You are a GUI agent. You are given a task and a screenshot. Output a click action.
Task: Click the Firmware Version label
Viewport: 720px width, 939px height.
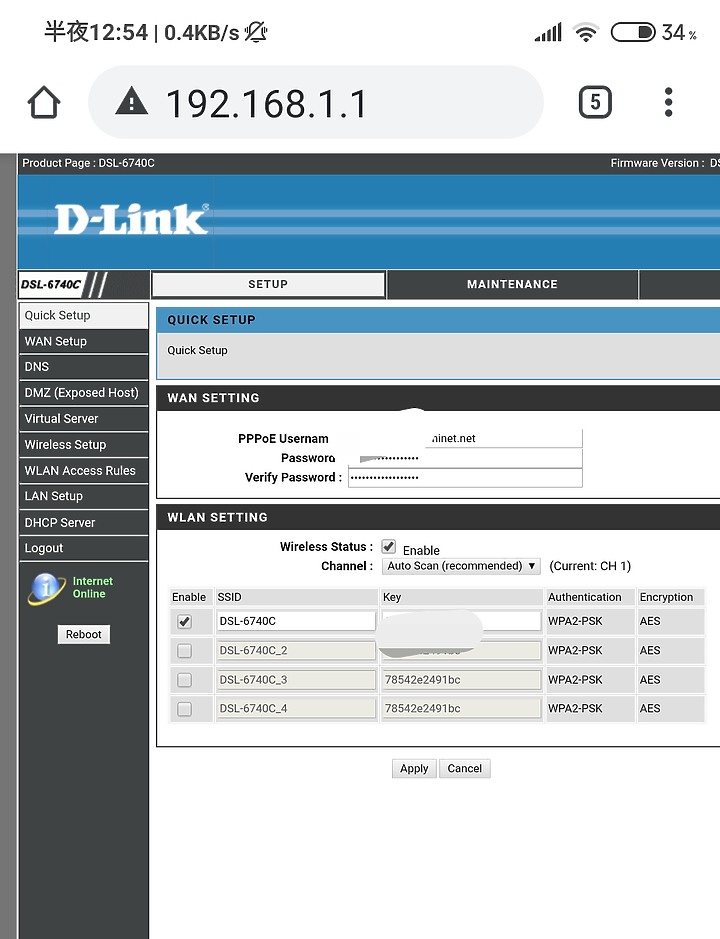click(x=657, y=163)
